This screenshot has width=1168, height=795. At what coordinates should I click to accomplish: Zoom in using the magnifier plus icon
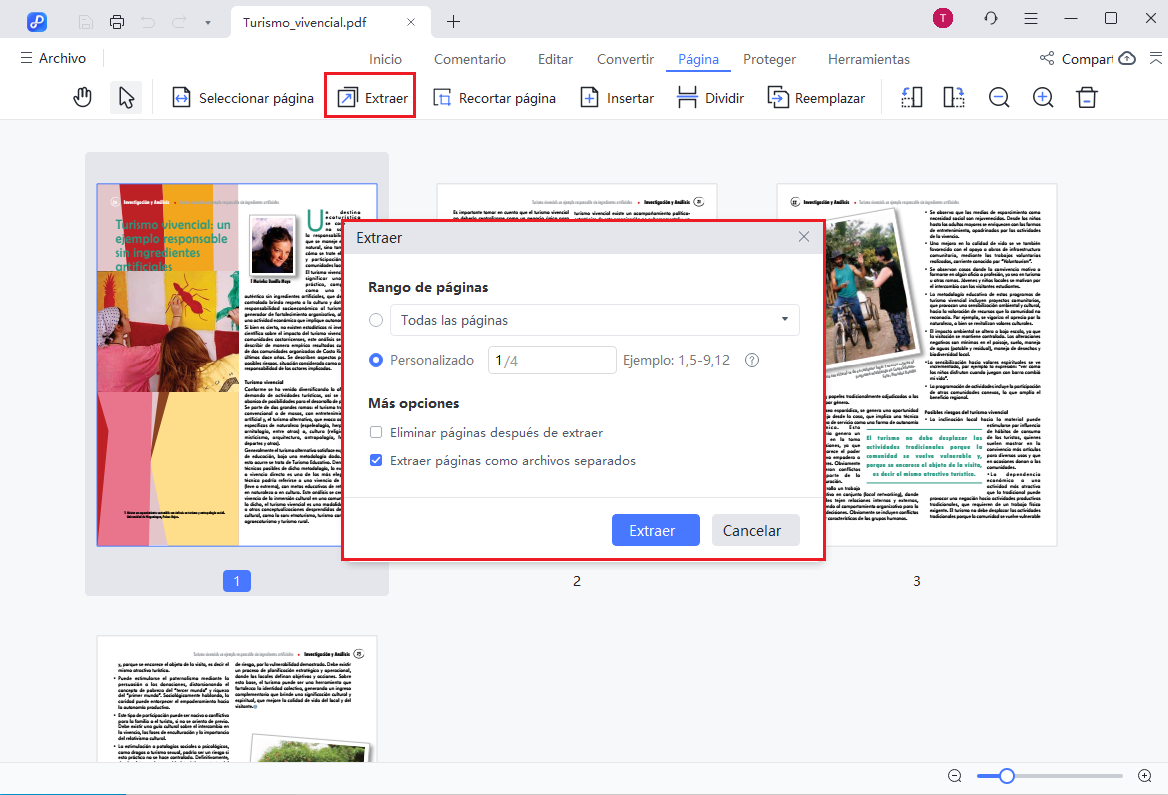click(x=1043, y=97)
